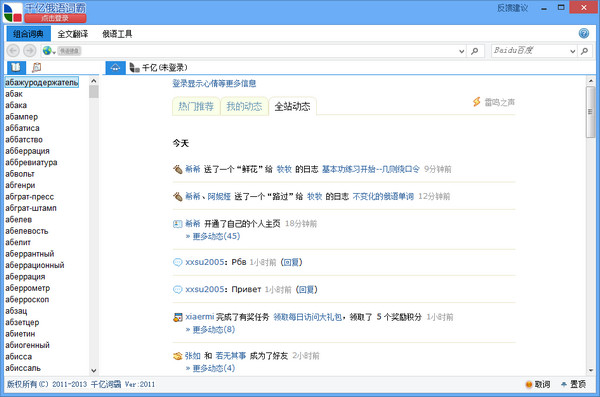Click the 登录显示心情等更多信息 link

pyautogui.click(x=214, y=83)
